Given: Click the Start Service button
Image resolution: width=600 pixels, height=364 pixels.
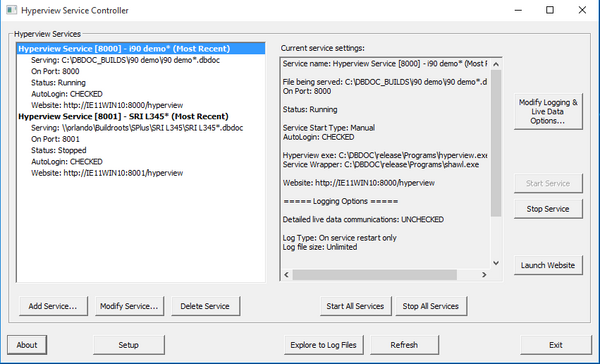Looking at the screenshot, I should point(548,183).
